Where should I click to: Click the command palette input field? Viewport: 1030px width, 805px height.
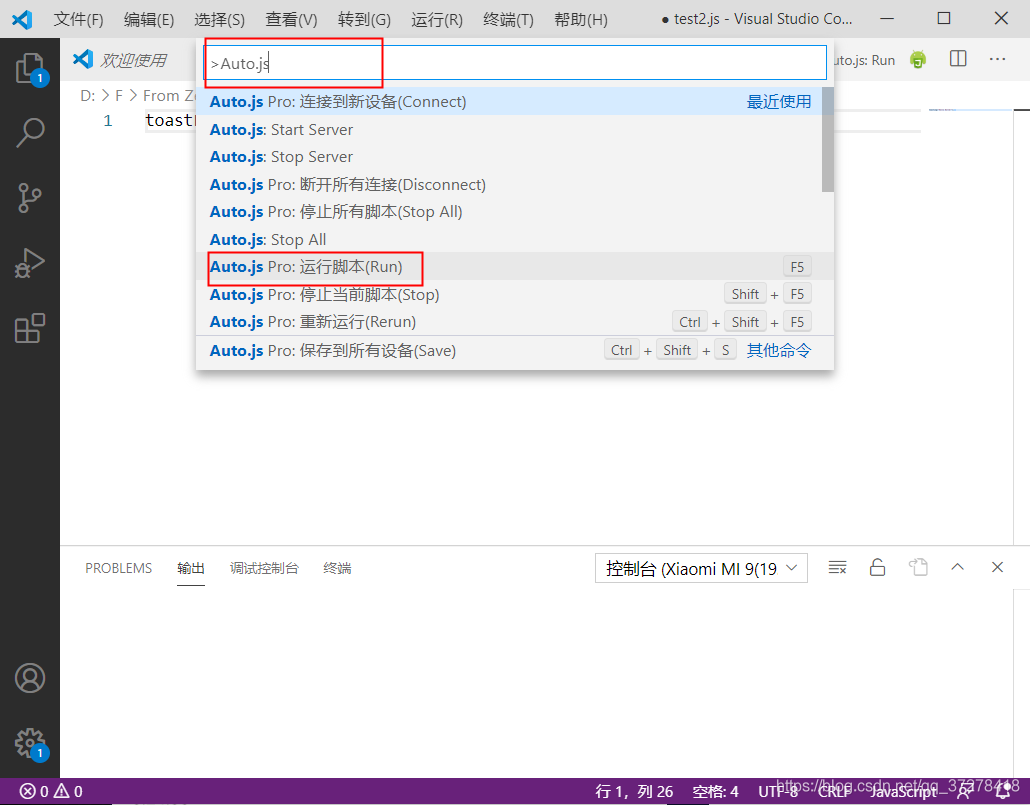pyautogui.click(x=515, y=63)
